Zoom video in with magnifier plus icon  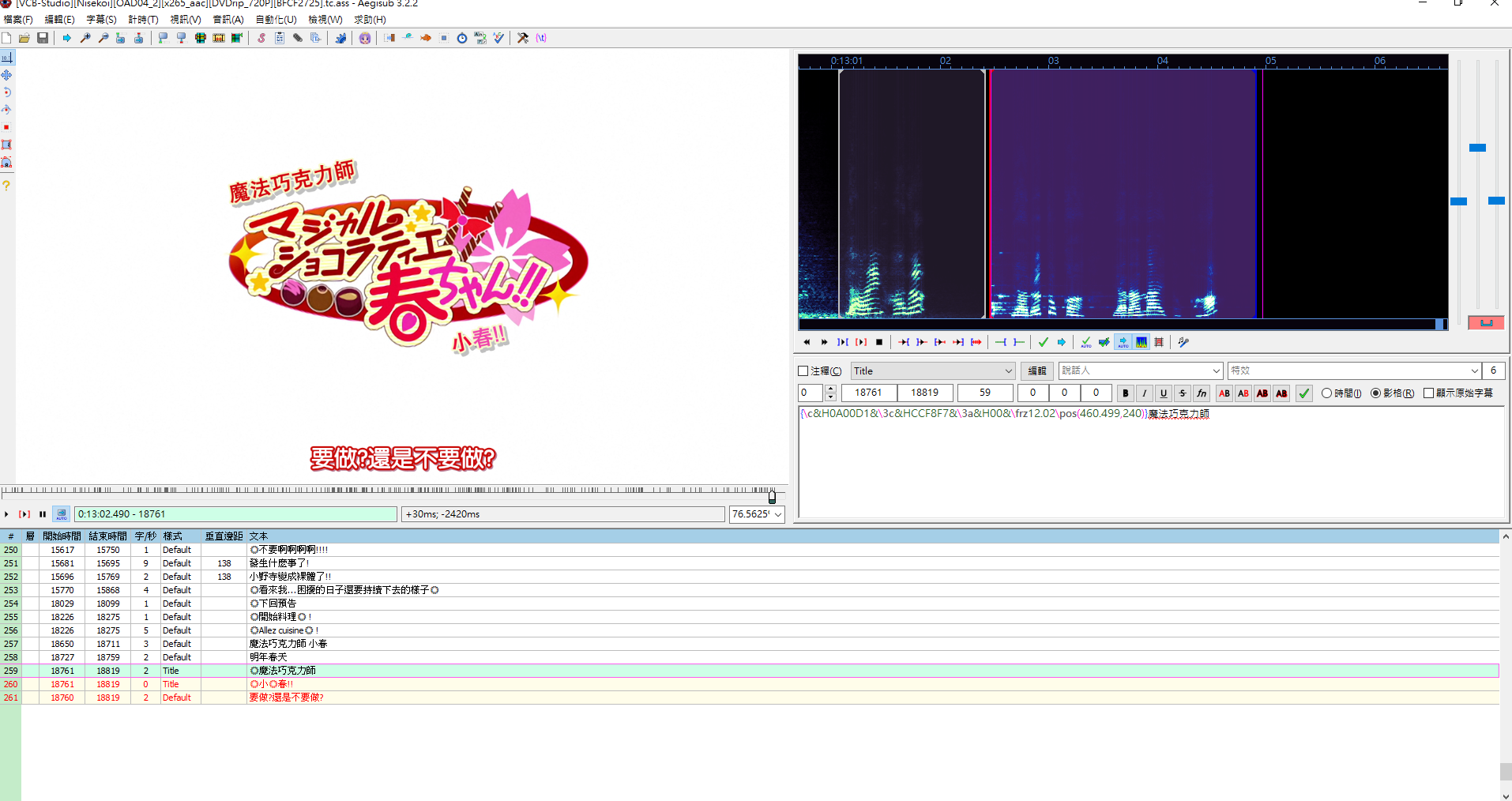[85, 38]
